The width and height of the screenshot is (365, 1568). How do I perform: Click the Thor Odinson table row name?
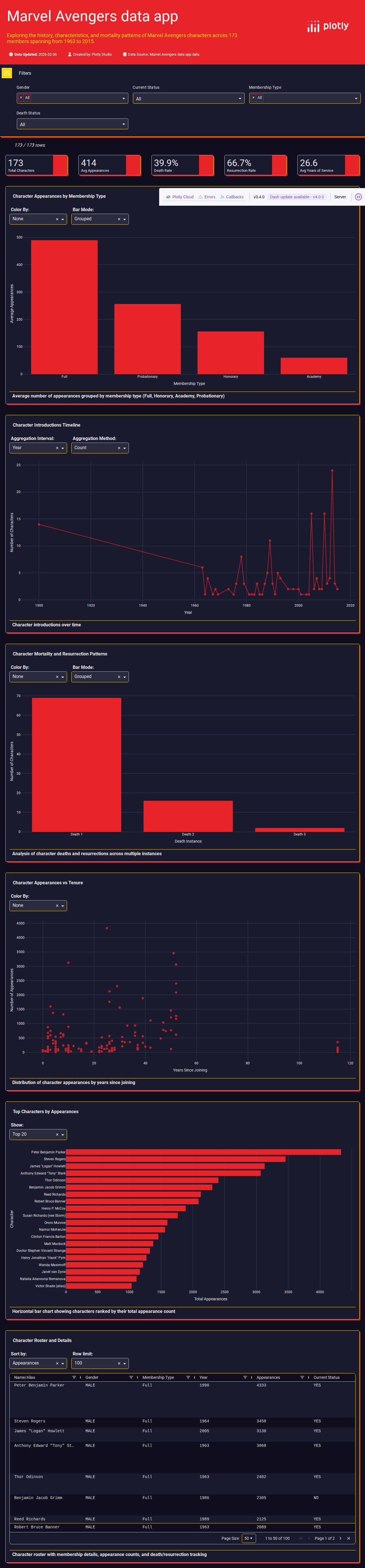[x=29, y=1477]
